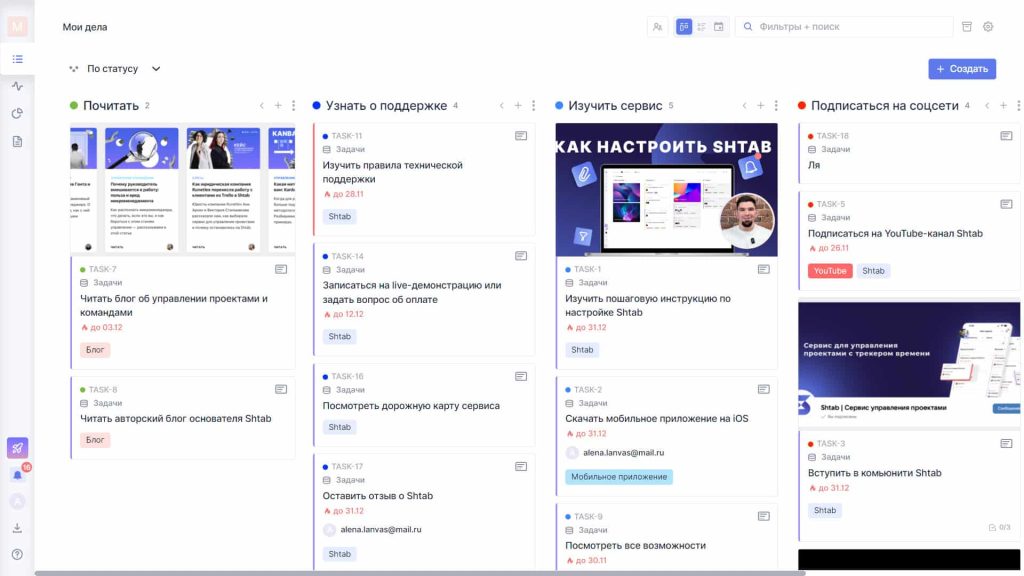Viewport: 1024px width, 576px height.
Task: Open the description icon on TASK-11 card
Action: 520,136
